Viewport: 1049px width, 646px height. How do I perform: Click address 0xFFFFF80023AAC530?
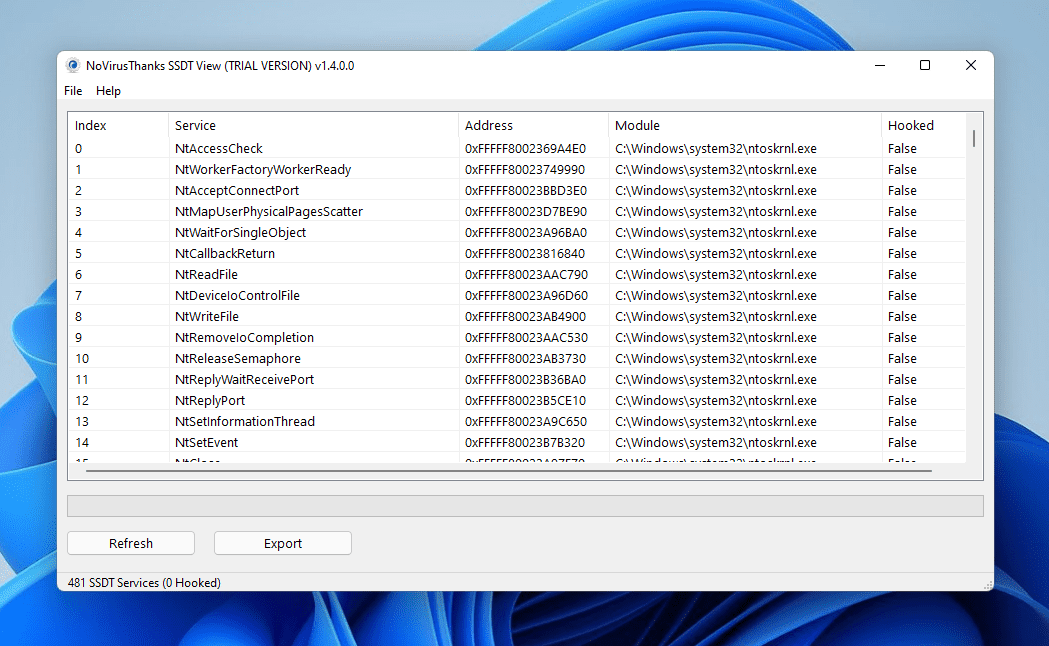click(525, 338)
